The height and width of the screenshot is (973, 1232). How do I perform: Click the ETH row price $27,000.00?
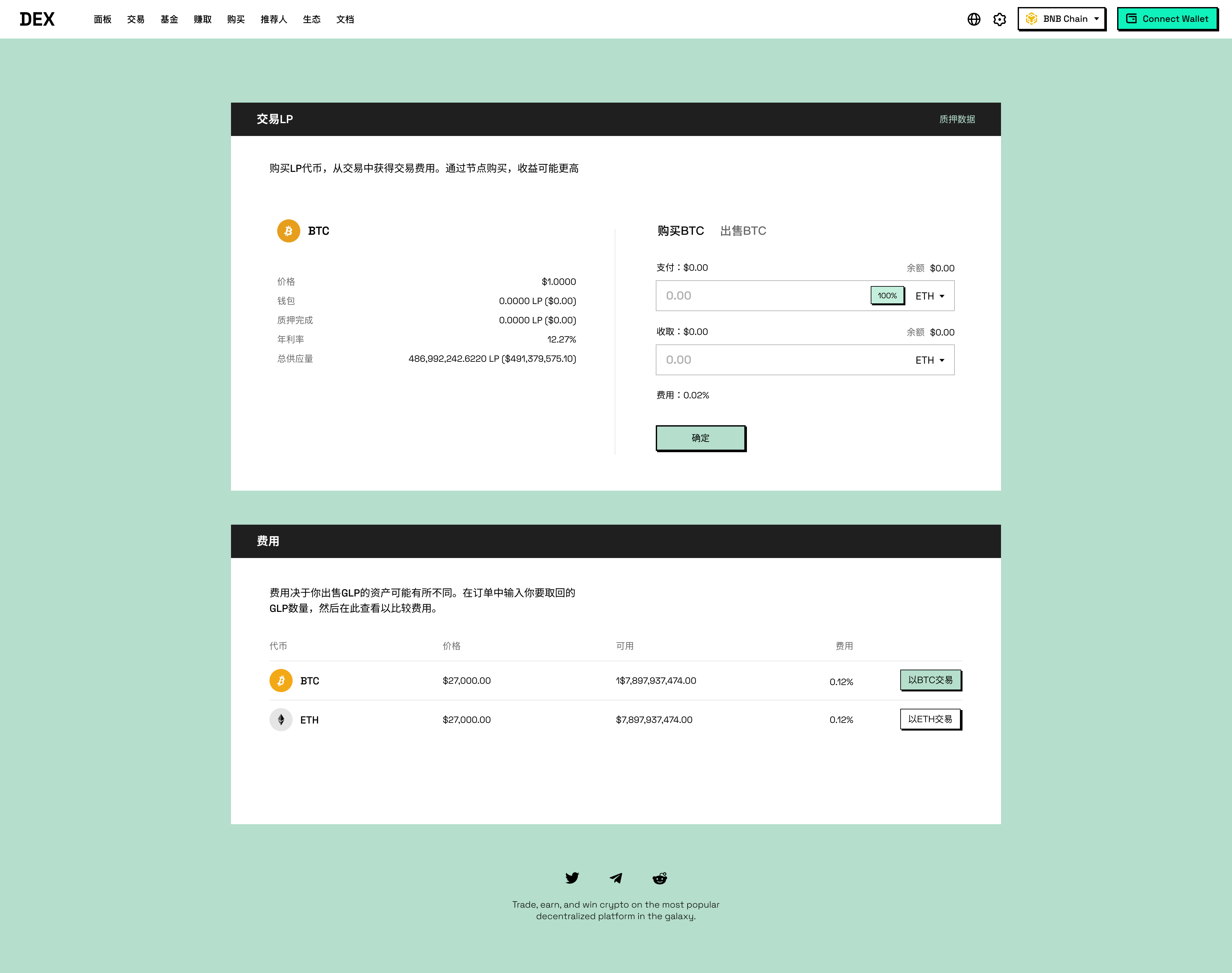click(x=467, y=720)
